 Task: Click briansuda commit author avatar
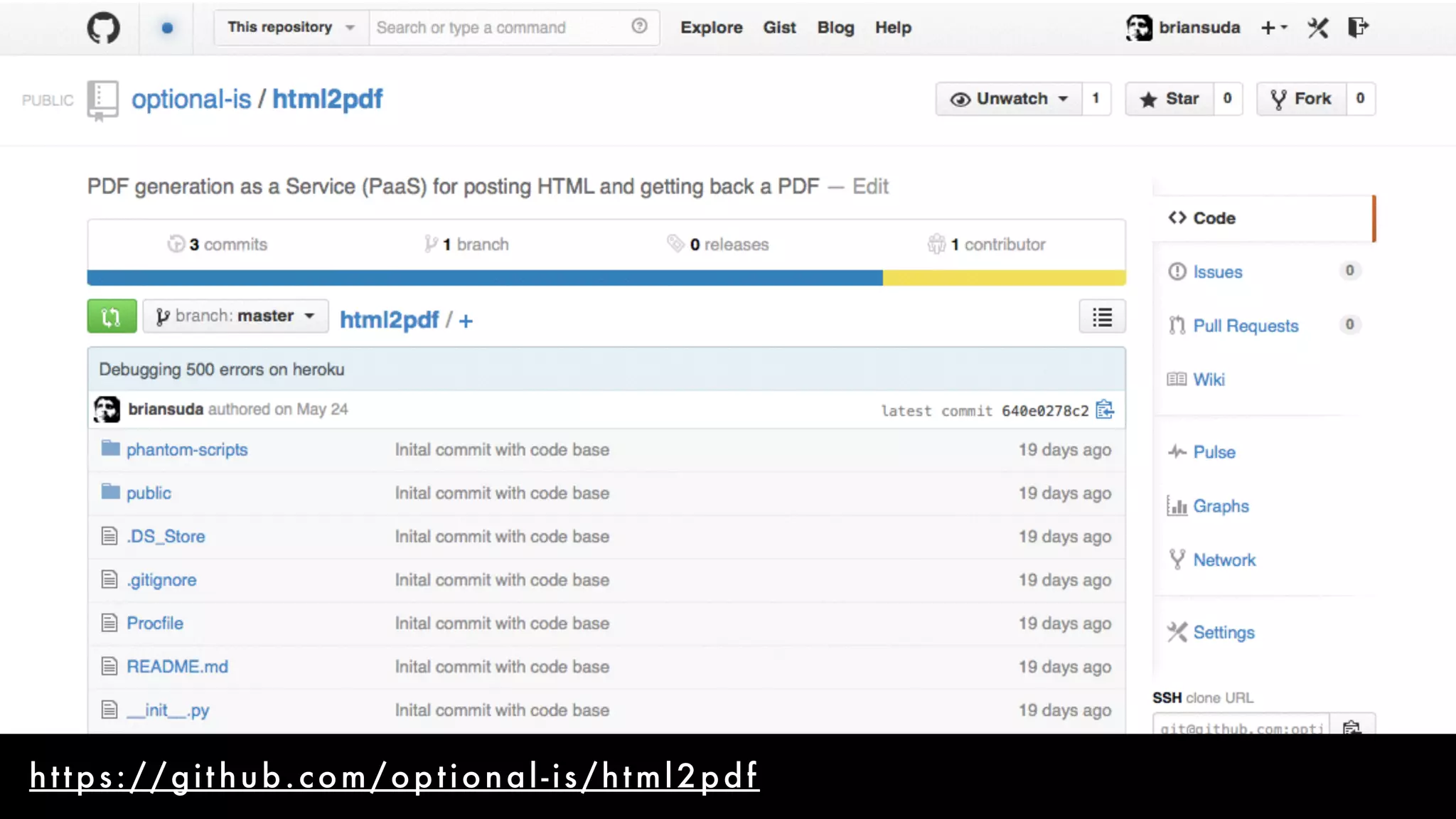pyautogui.click(x=107, y=409)
